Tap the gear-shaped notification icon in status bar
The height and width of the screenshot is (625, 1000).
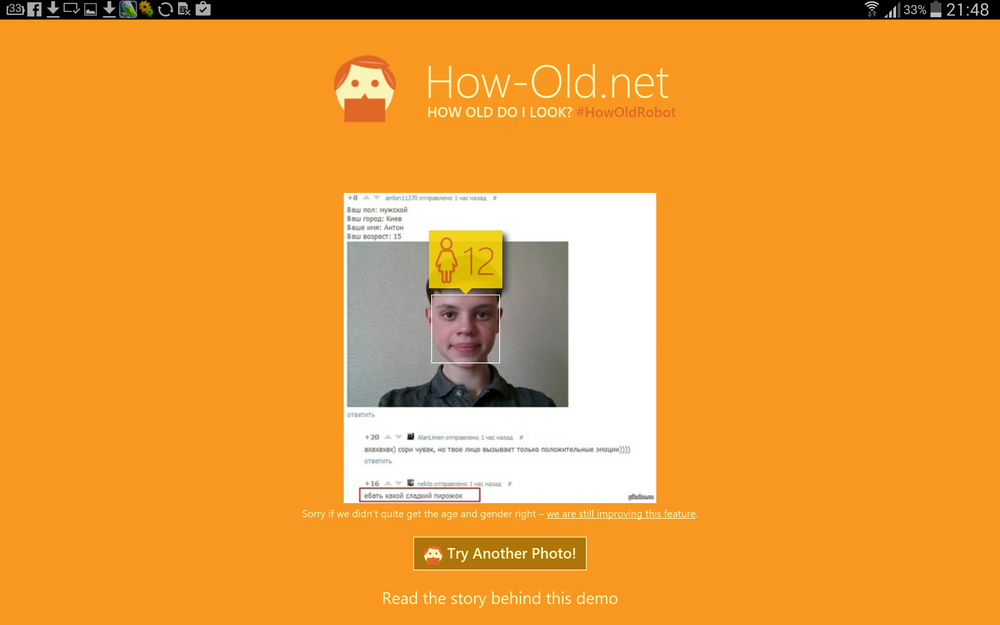point(146,10)
